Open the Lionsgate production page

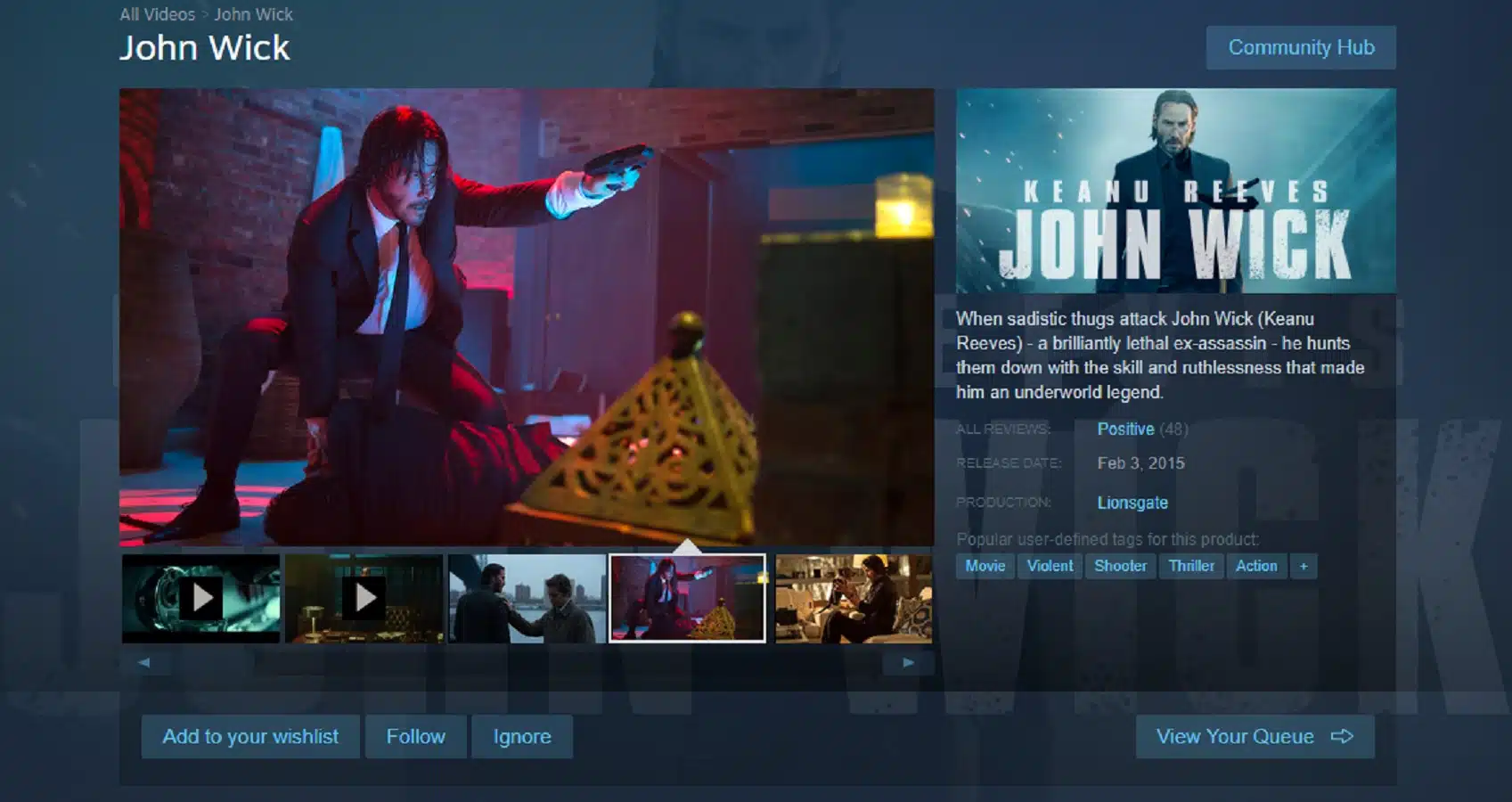(1132, 503)
